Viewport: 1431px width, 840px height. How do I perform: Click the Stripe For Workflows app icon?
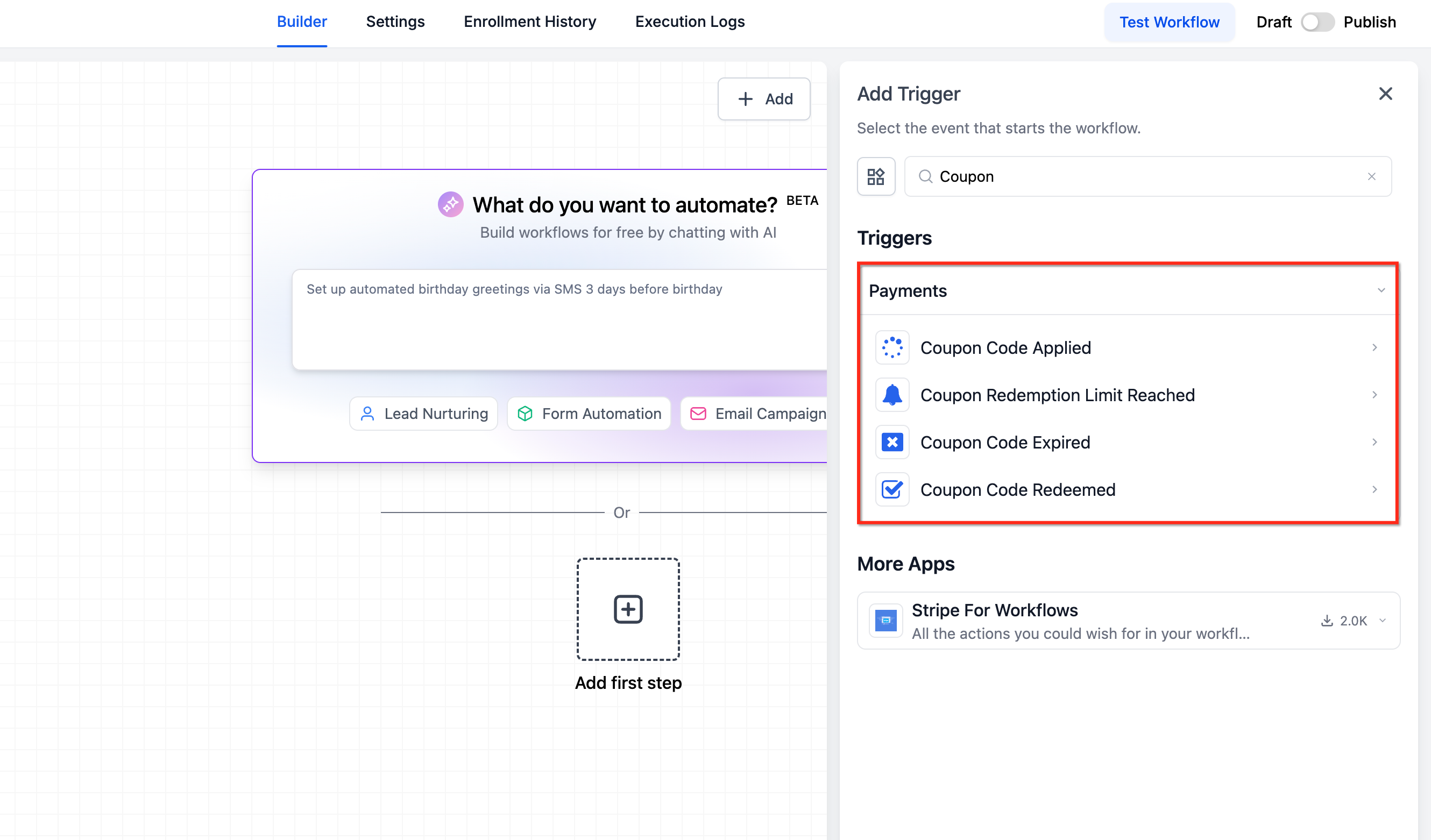885,621
